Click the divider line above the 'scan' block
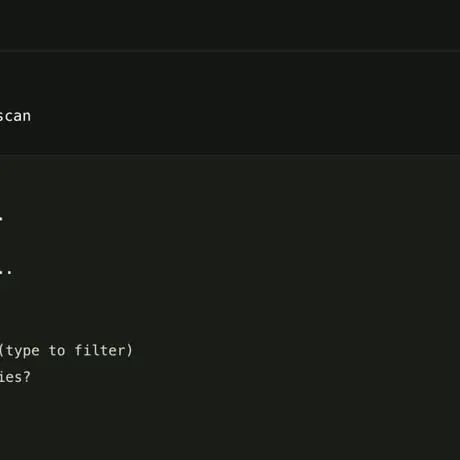Viewport: 460px width, 460px height. coord(230,51)
